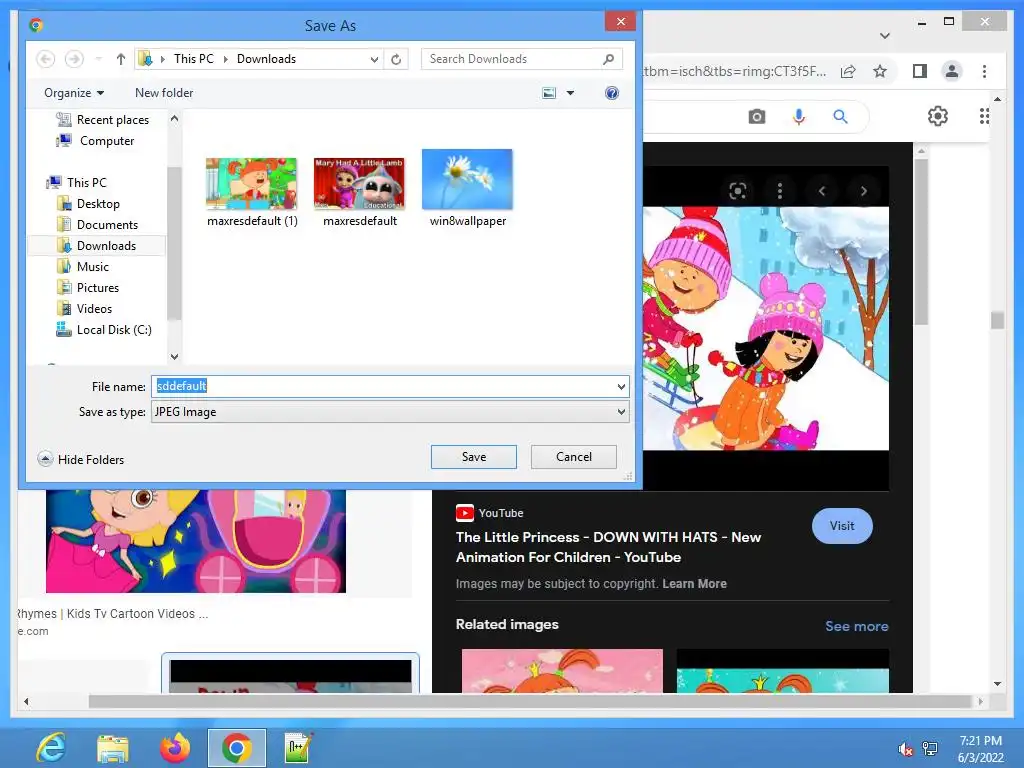Click the blue Google search magnifier
Image resolution: width=1024 pixels, height=768 pixels.
pyautogui.click(x=840, y=117)
